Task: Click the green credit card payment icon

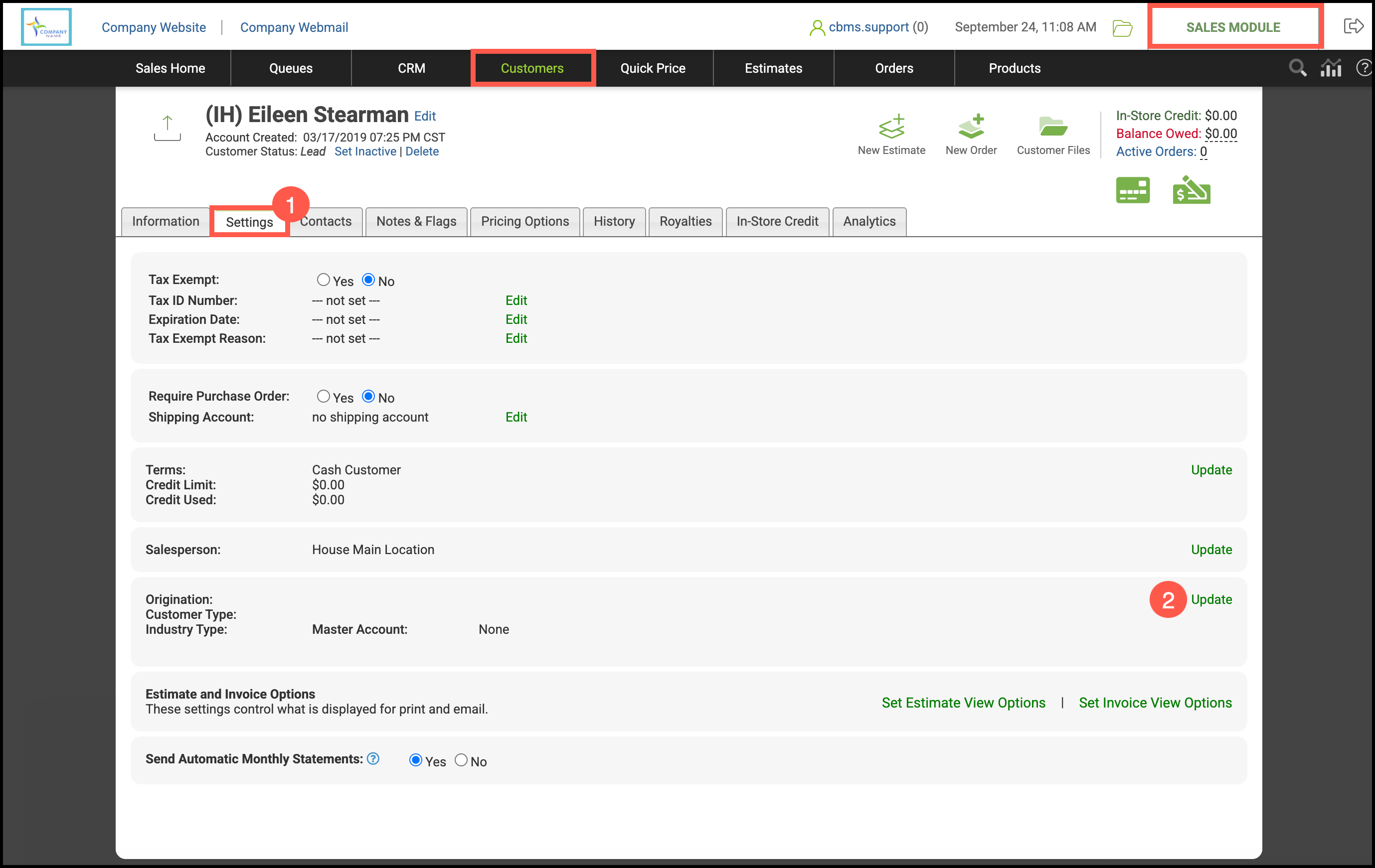Action: pyautogui.click(x=1132, y=191)
